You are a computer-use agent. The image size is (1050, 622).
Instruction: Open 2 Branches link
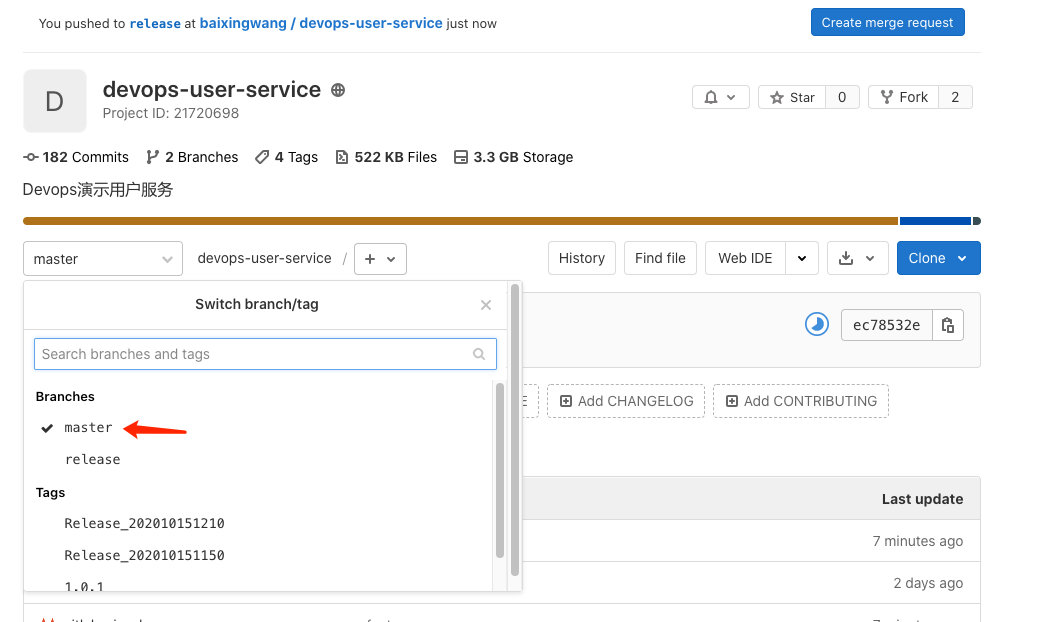pyautogui.click(x=192, y=157)
